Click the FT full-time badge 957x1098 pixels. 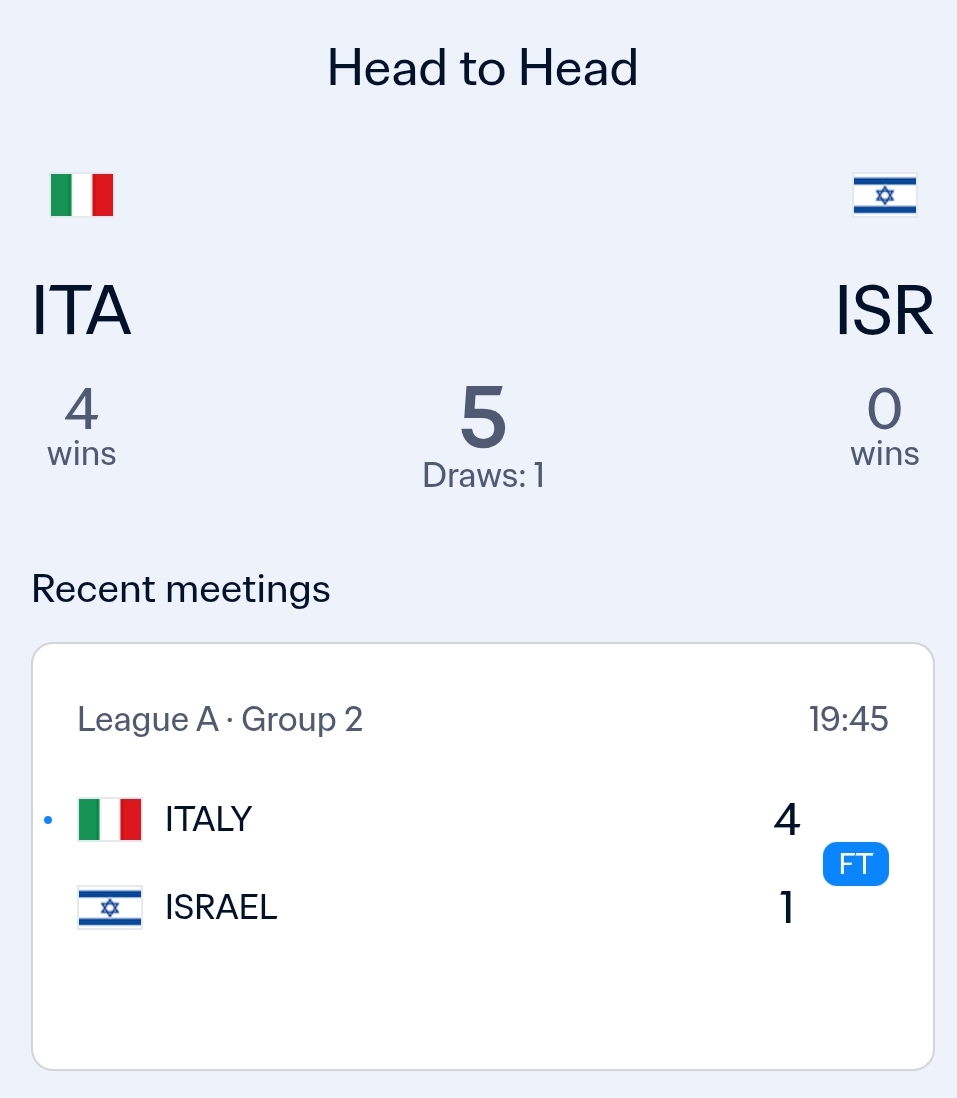855,864
